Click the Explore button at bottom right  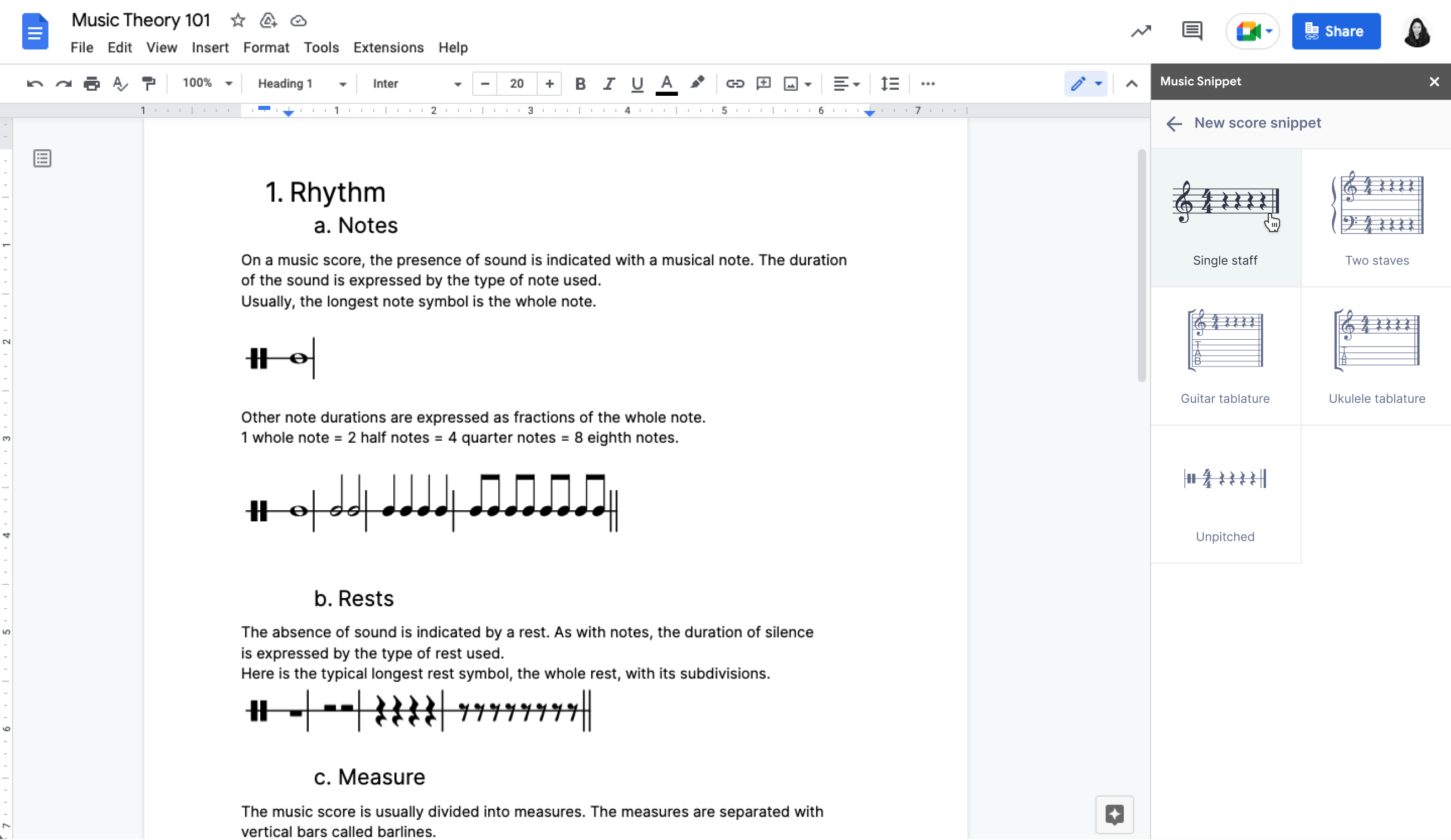tap(1114, 815)
